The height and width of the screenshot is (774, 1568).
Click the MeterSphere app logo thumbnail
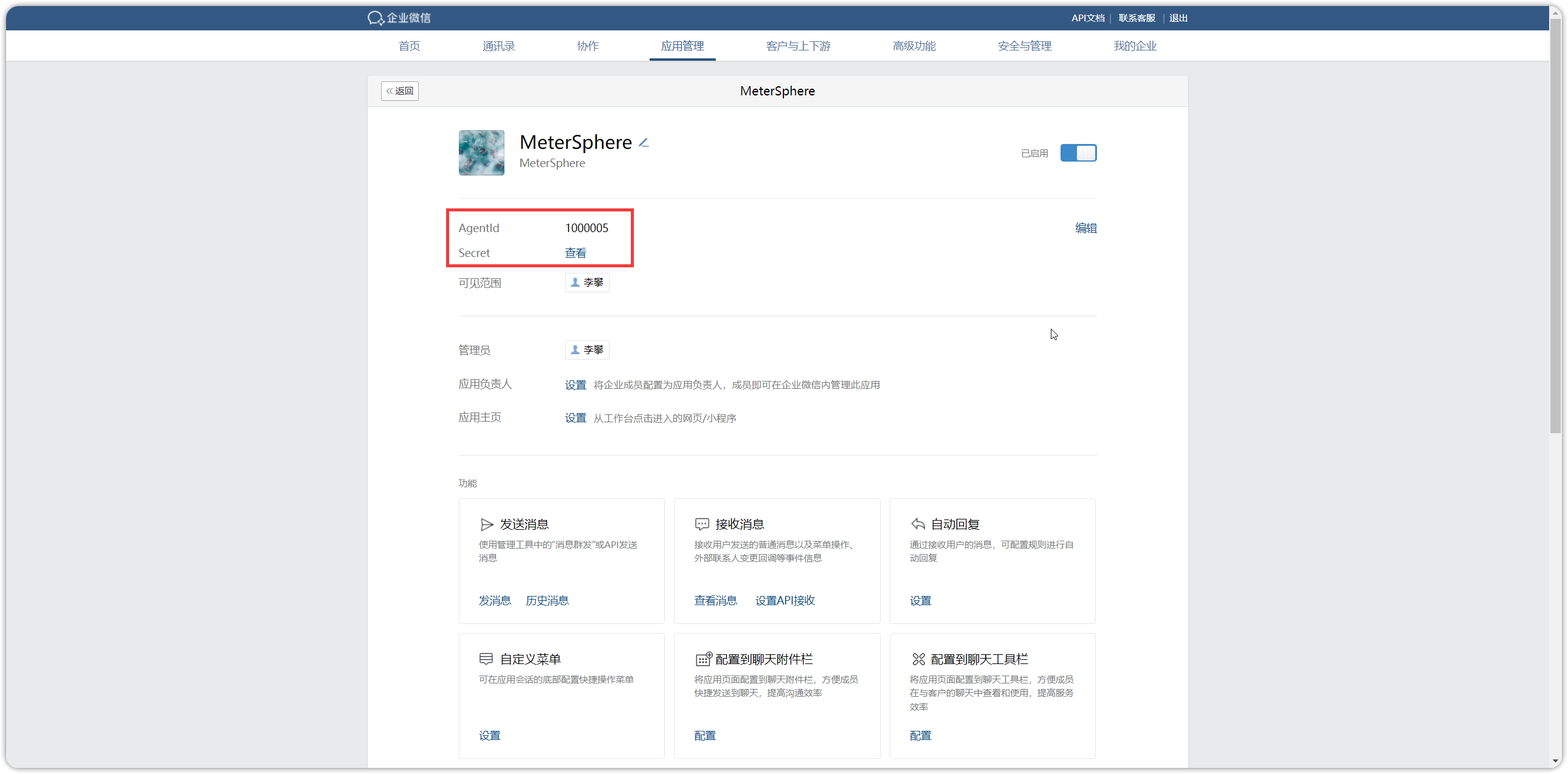(481, 152)
